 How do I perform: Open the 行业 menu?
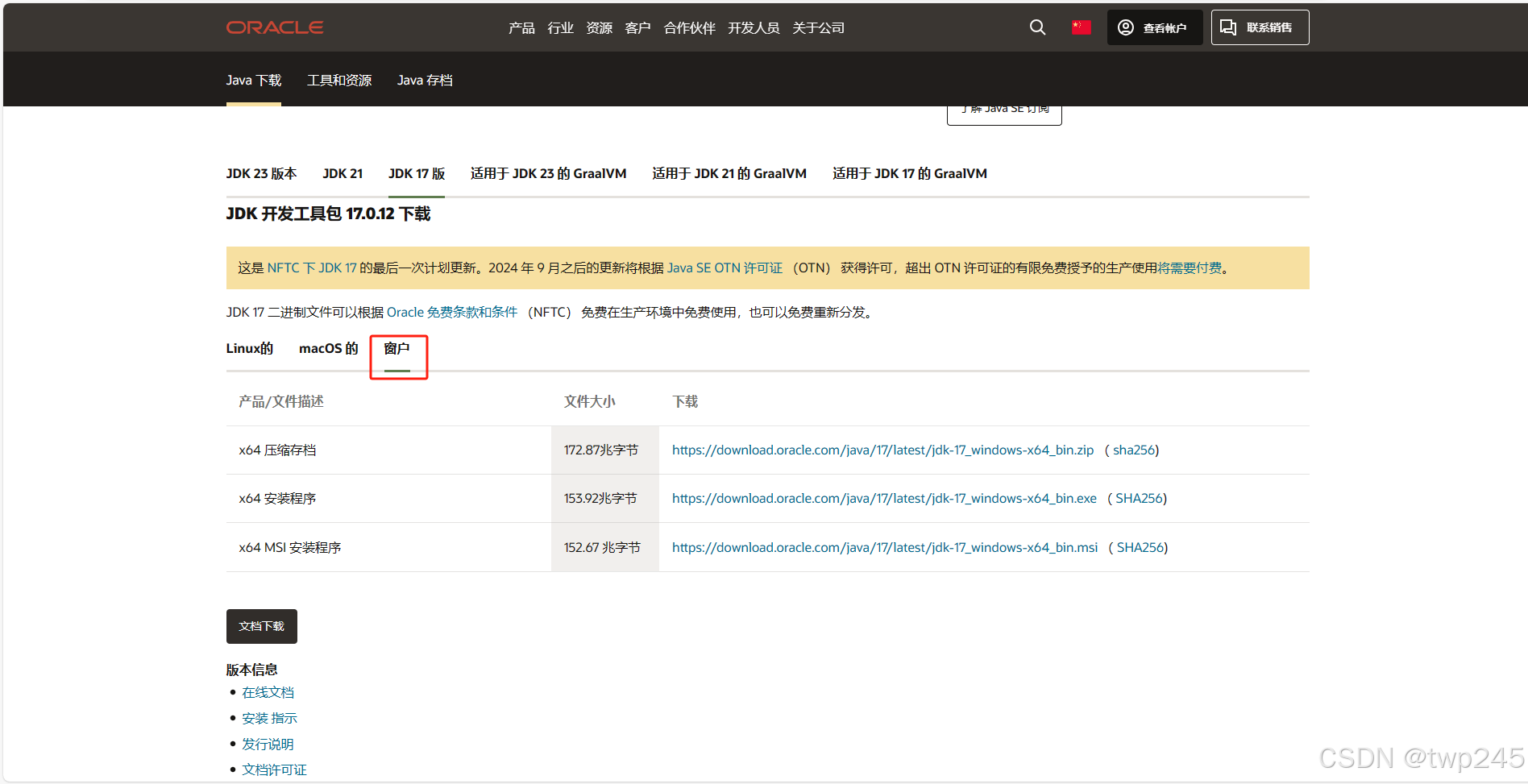(x=560, y=27)
